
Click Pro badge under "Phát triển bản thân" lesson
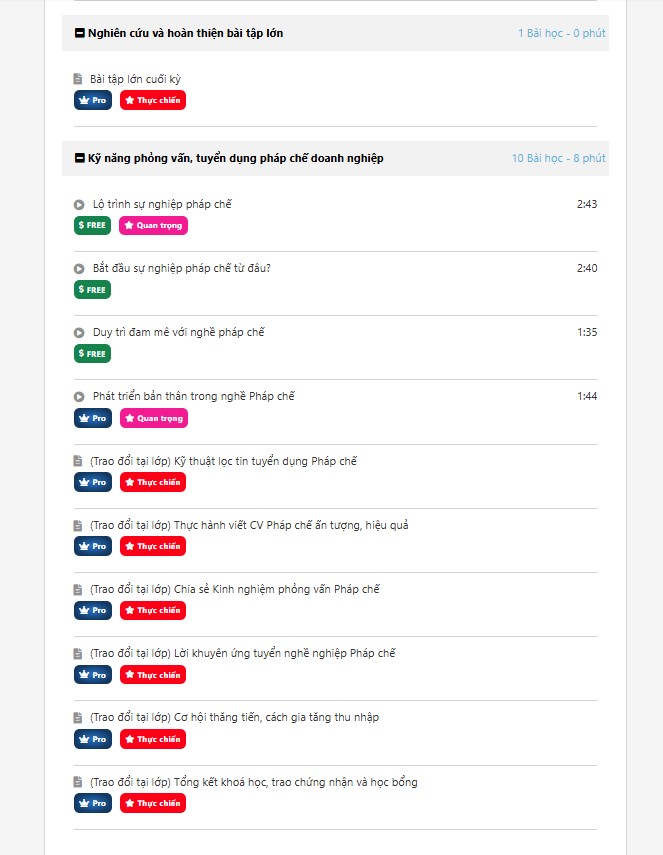click(93, 418)
